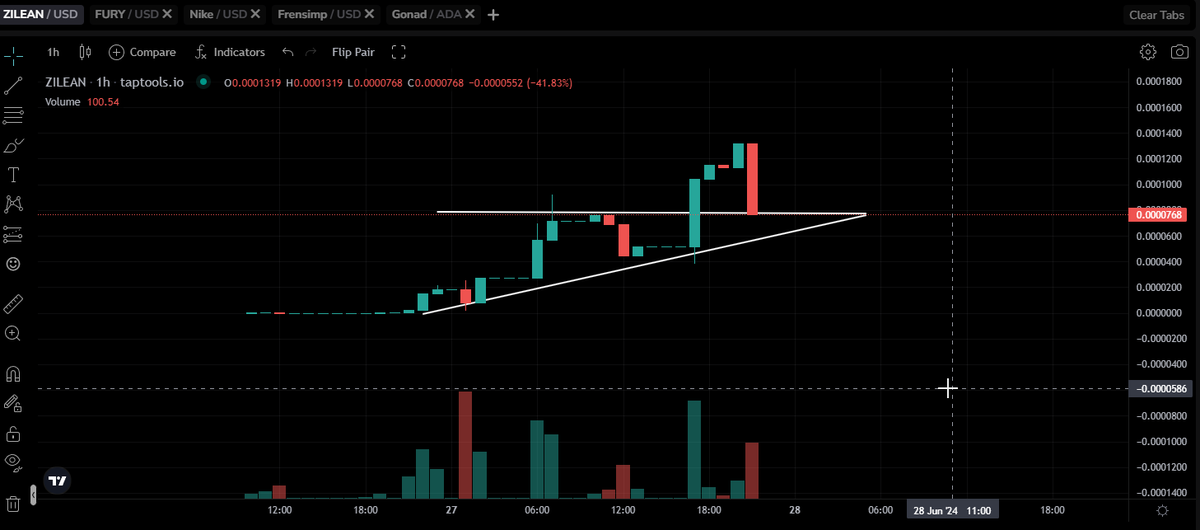Click the Clear Tabs button
The image size is (1200, 530).
(x=1156, y=15)
